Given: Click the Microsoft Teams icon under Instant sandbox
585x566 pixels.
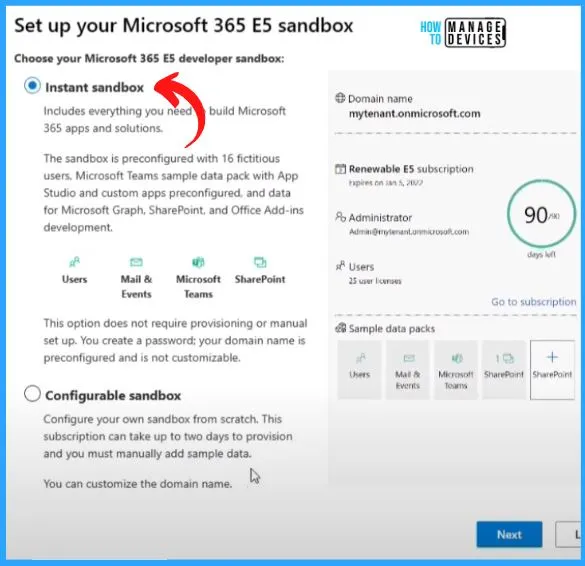Looking at the screenshot, I should [x=198, y=262].
